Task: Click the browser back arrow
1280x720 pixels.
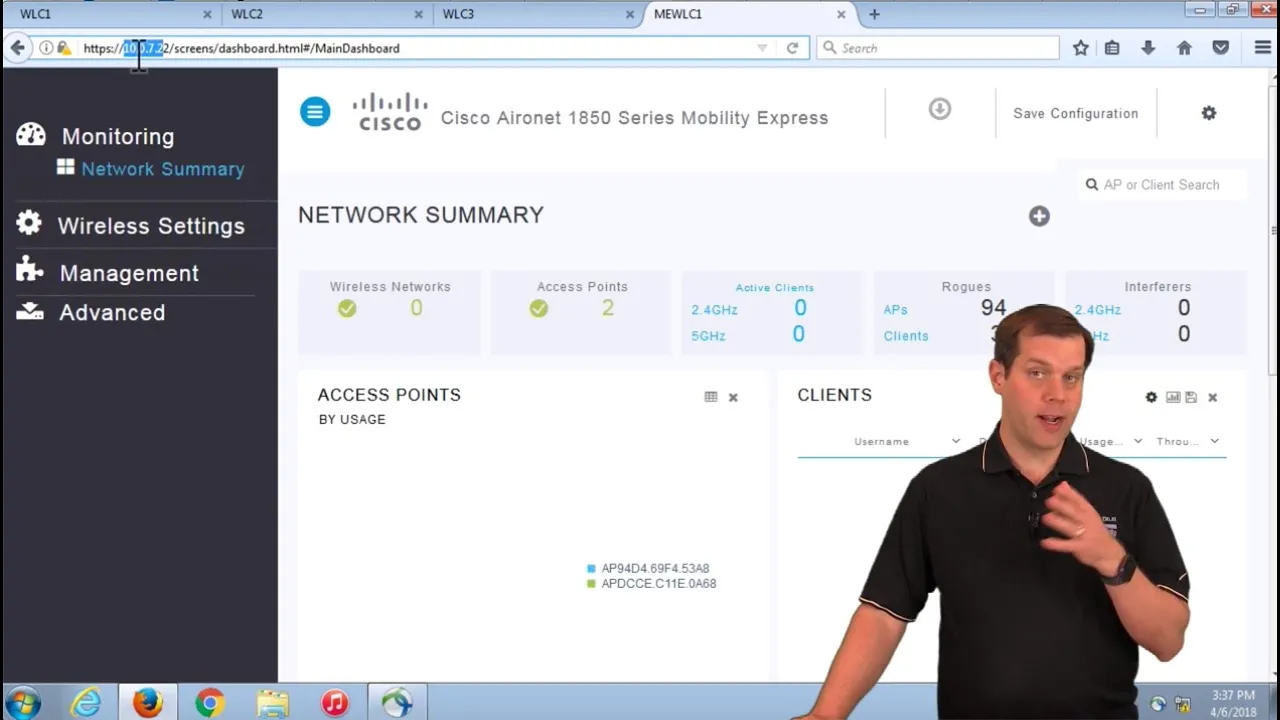Action: point(17,48)
